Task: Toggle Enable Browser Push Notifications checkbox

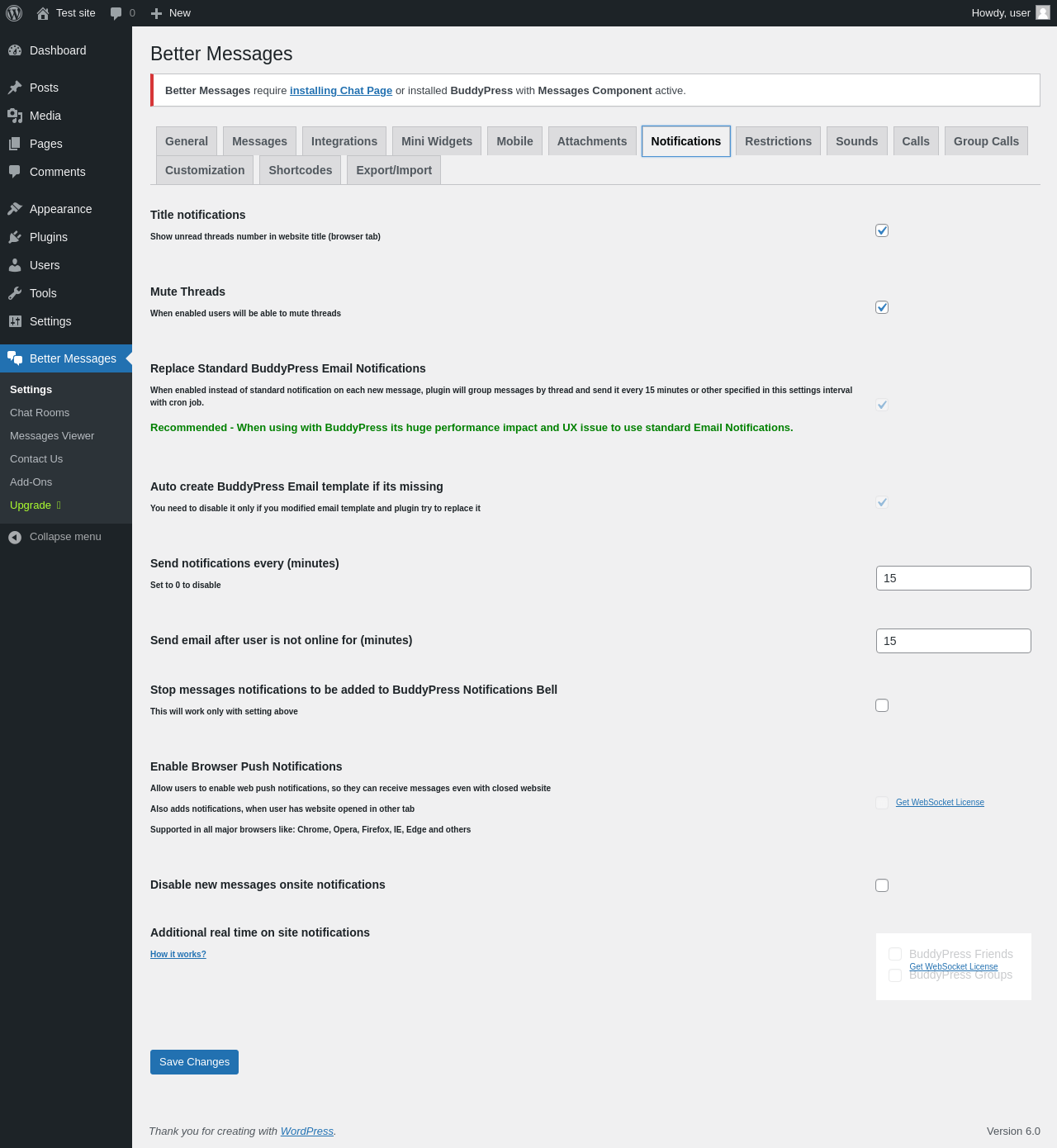Action: point(882,803)
